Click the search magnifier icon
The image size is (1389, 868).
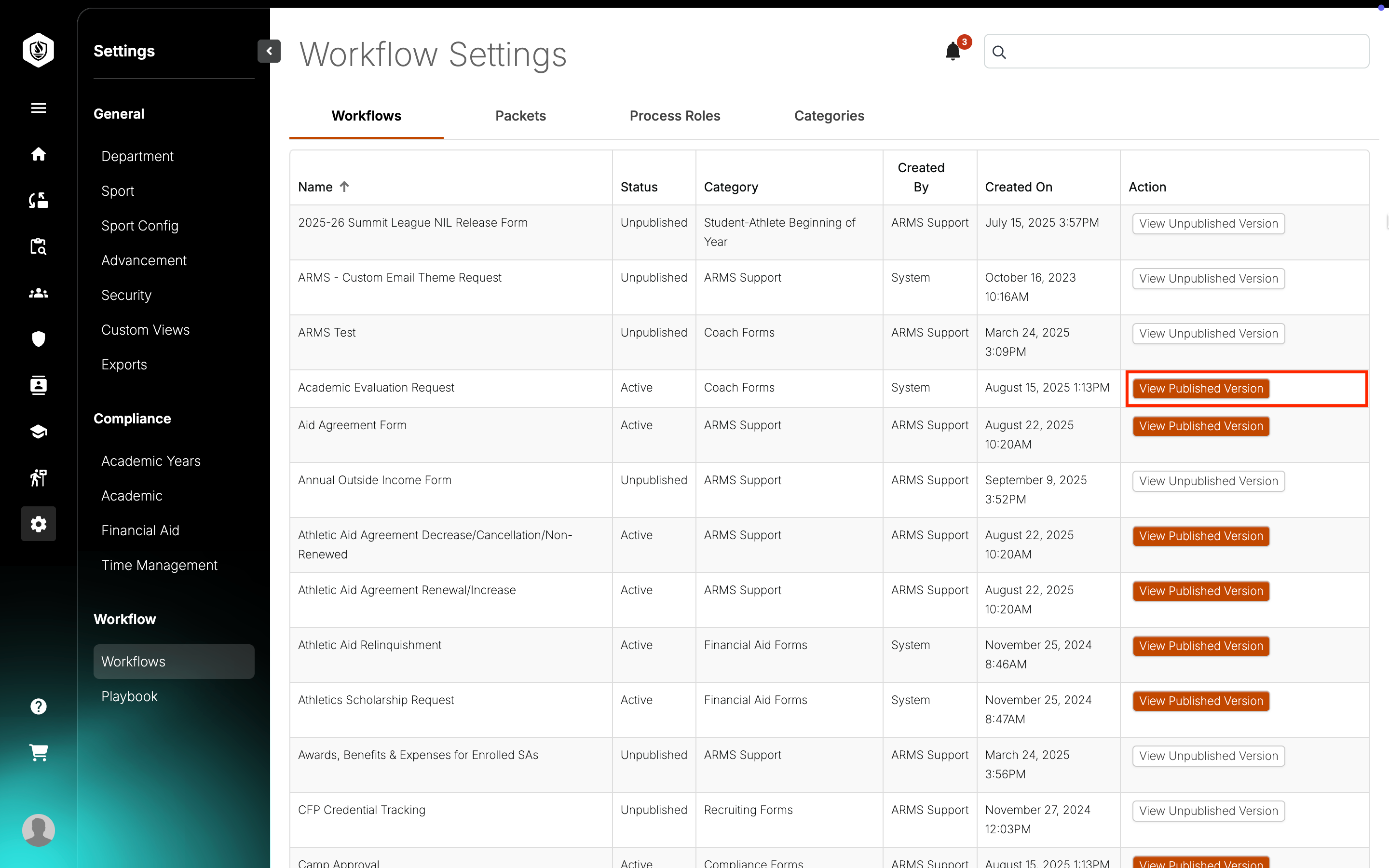pos(999,52)
